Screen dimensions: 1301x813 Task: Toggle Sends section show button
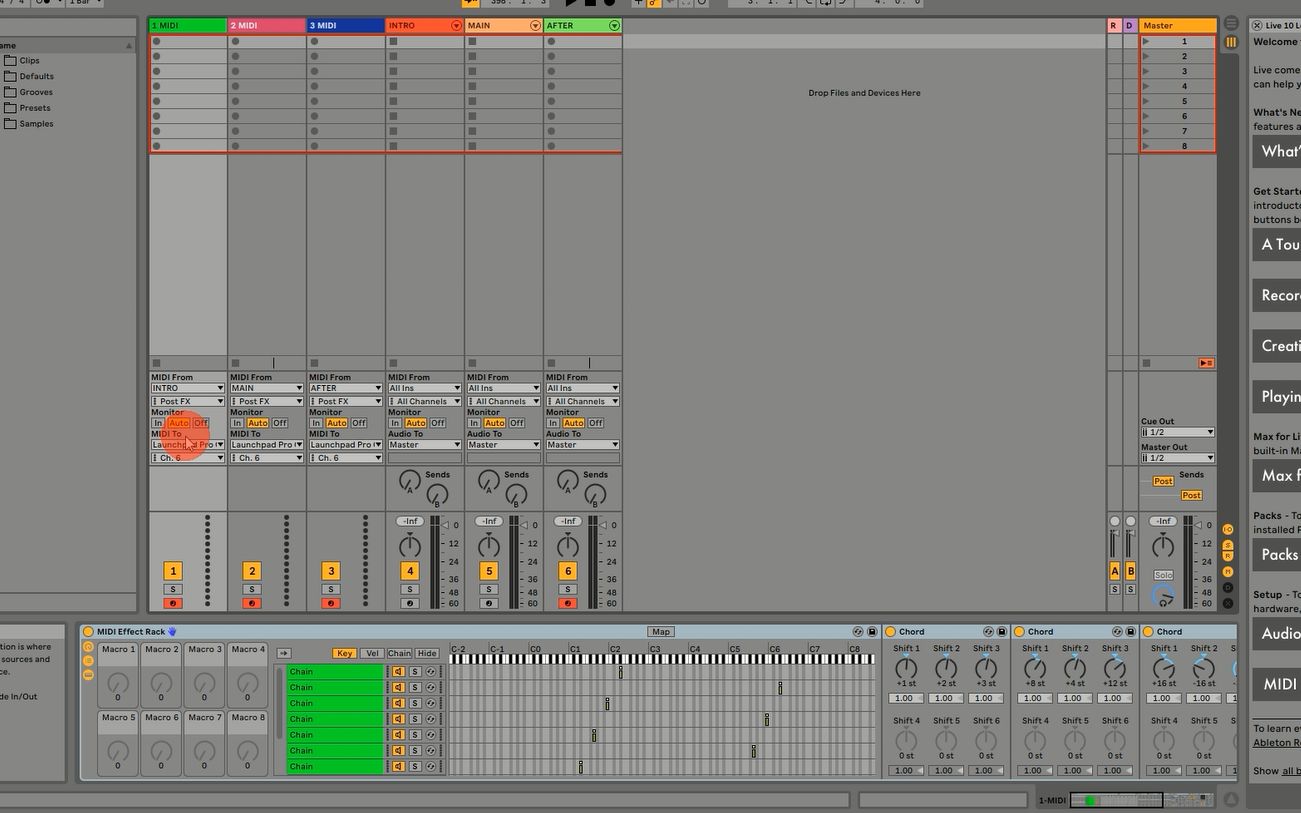(x=1228, y=545)
